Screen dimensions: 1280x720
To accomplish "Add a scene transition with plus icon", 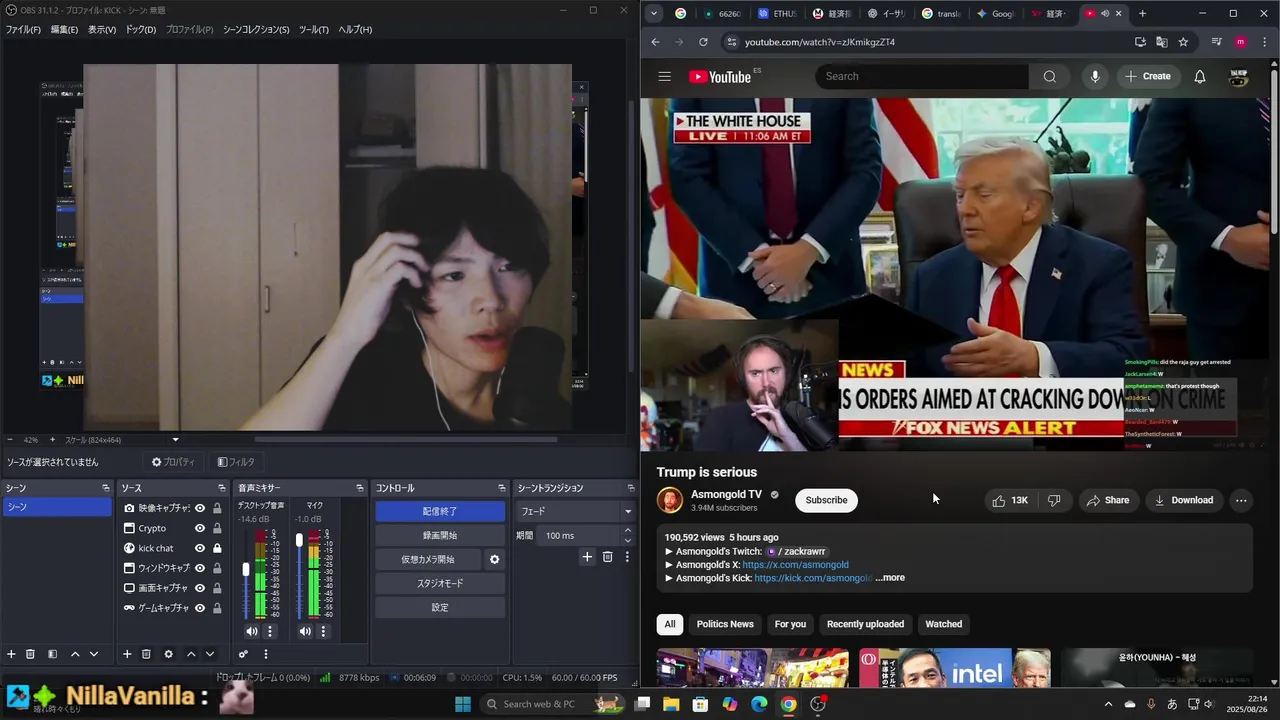I will [587, 556].
